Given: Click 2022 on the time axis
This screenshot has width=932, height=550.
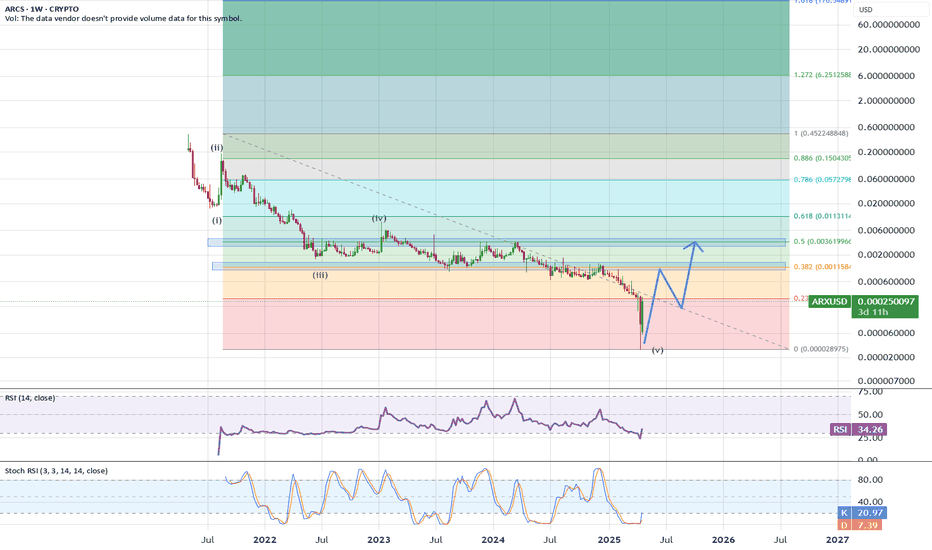Looking at the screenshot, I should pos(265,540).
